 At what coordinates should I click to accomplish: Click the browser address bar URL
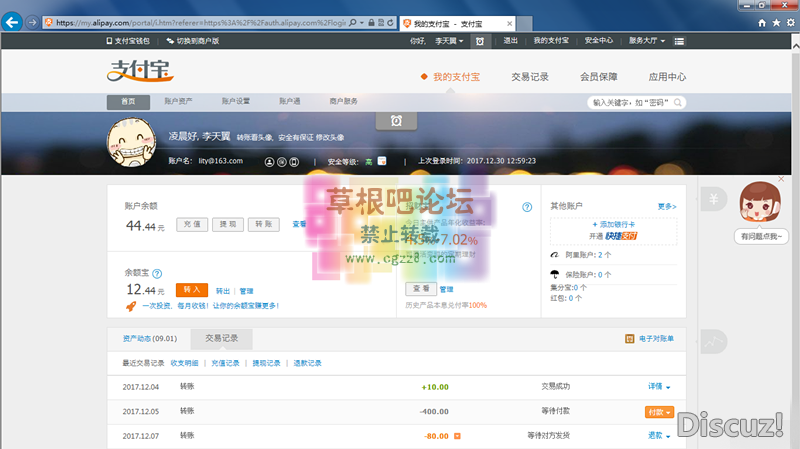pyautogui.click(x=201, y=23)
